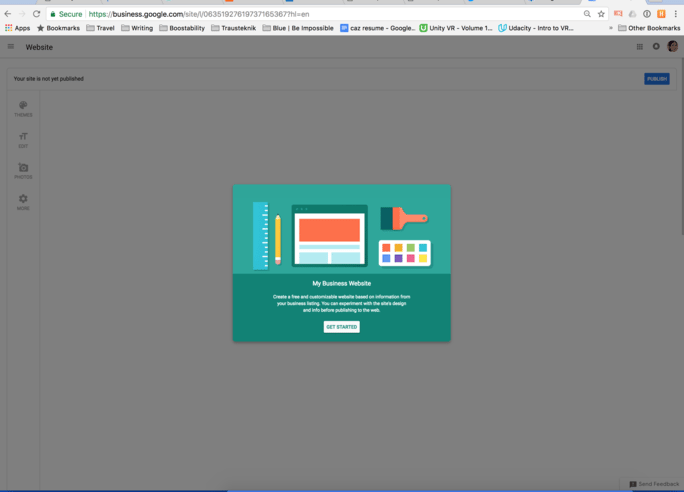This screenshot has height=492, width=684.
Task: Click the Send Feedback link
Action: click(654, 484)
